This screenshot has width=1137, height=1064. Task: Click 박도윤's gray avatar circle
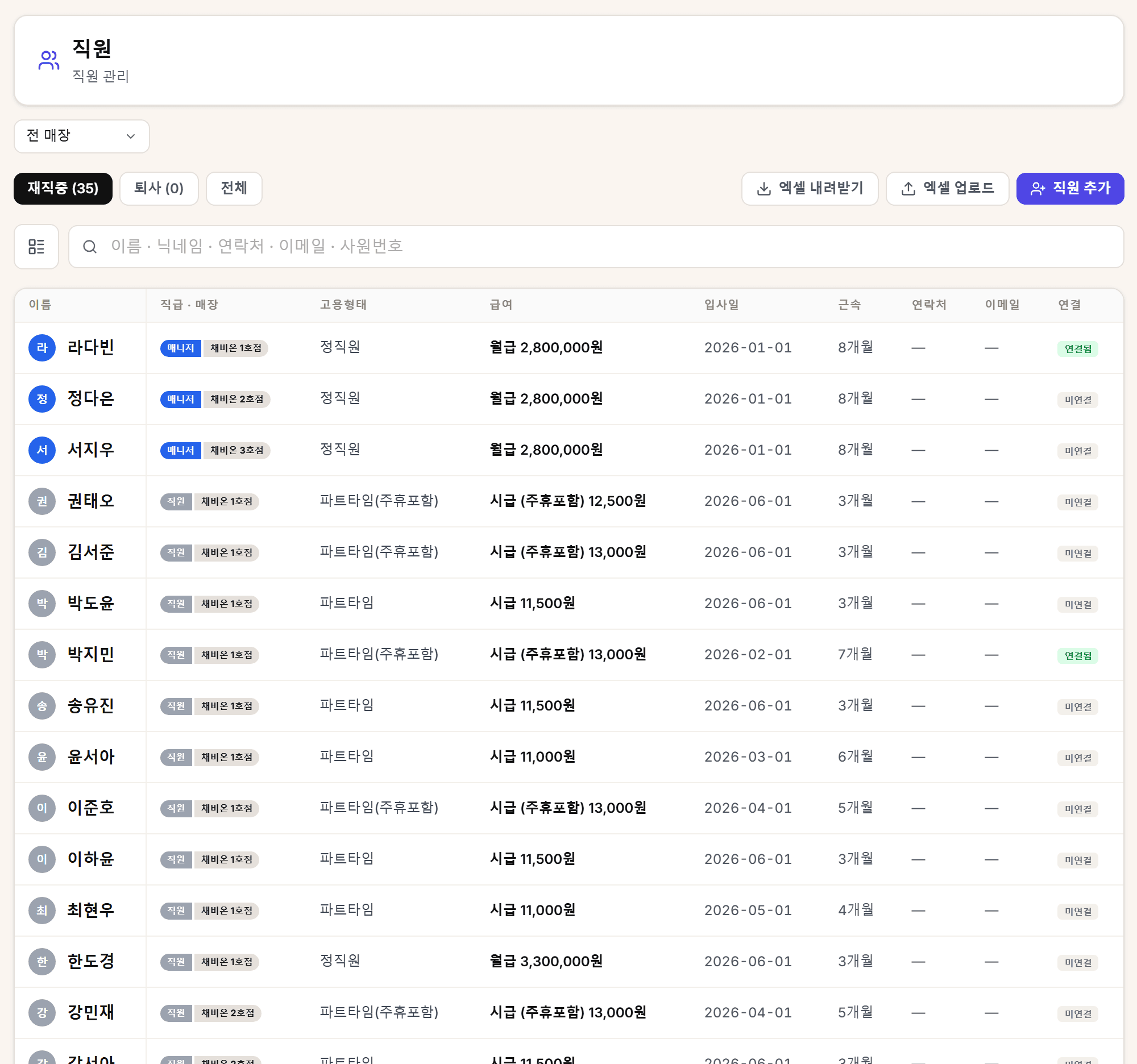point(42,604)
